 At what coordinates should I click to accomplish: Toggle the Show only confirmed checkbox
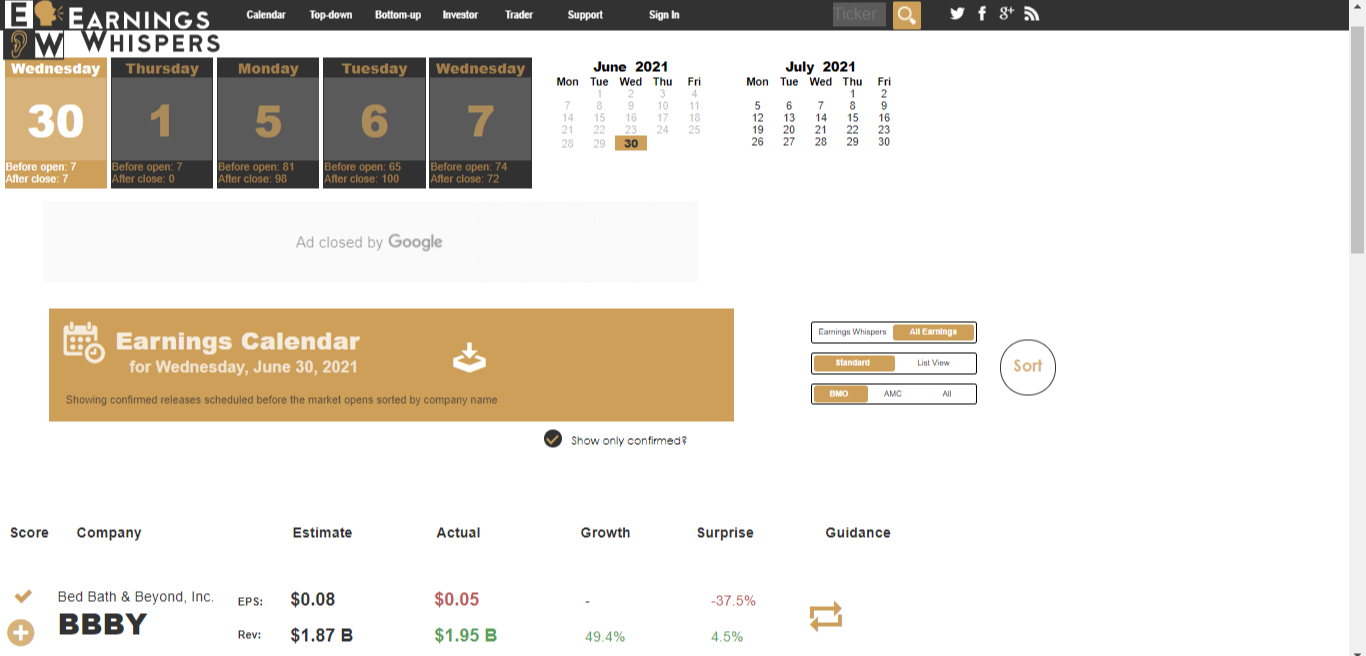[x=553, y=439]
